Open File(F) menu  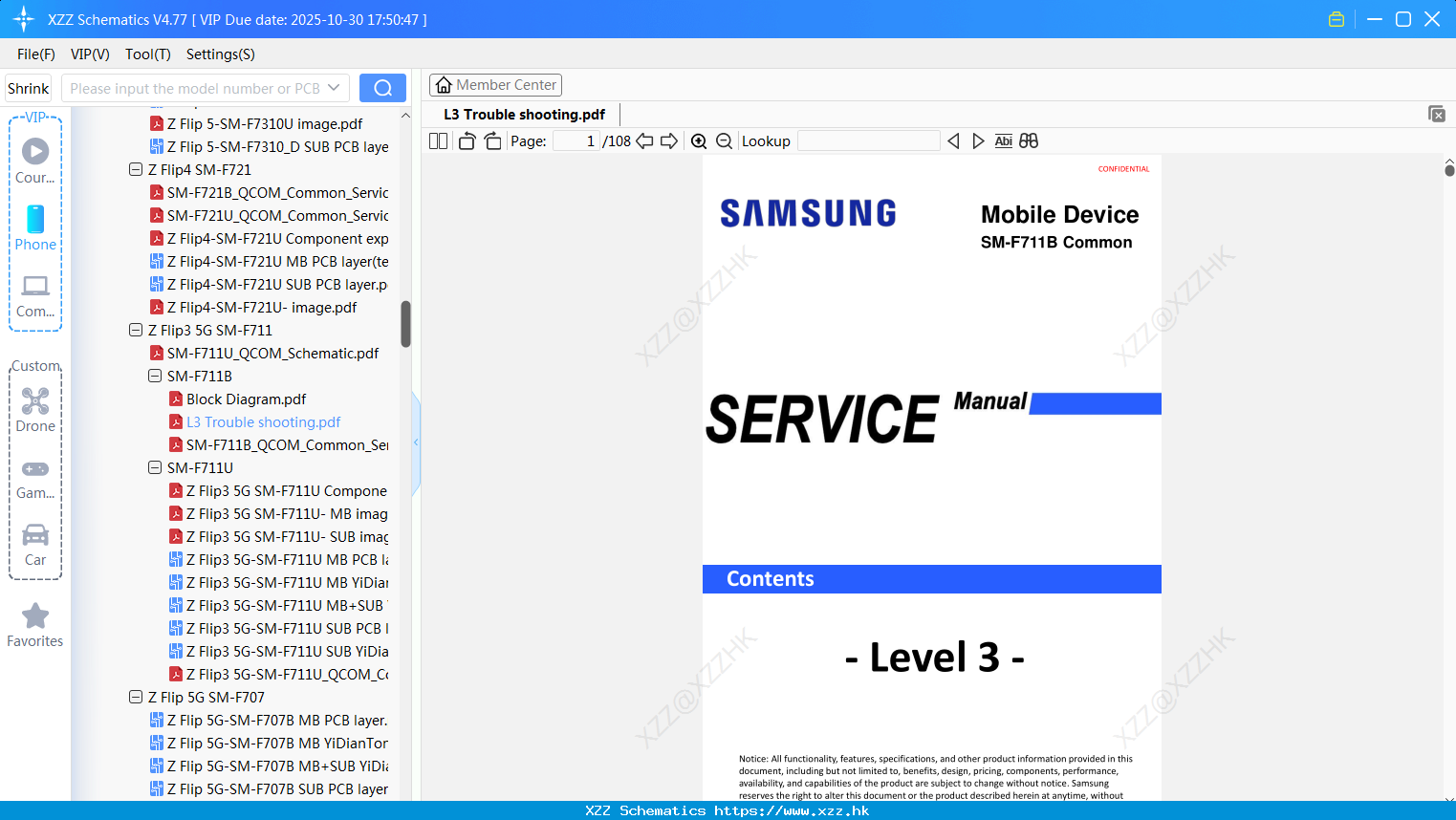tap(36, 54)
